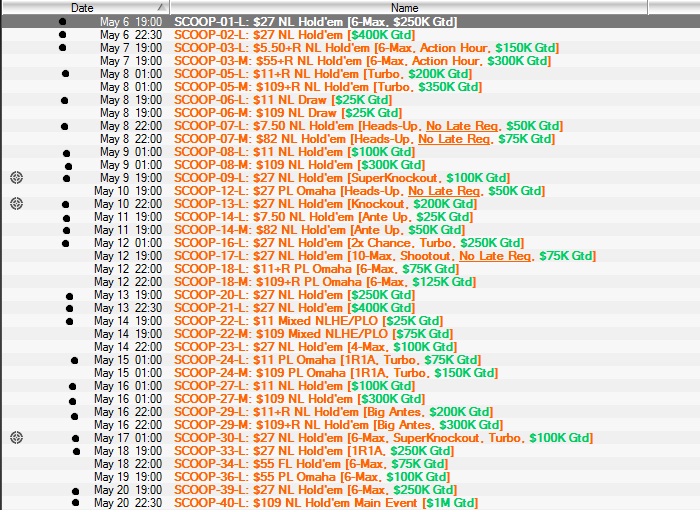700x512 pixels.
Task: Select SCOOP-06-M $109 NL Draw row
Action: pyautogui.click(x=350, y=113)
